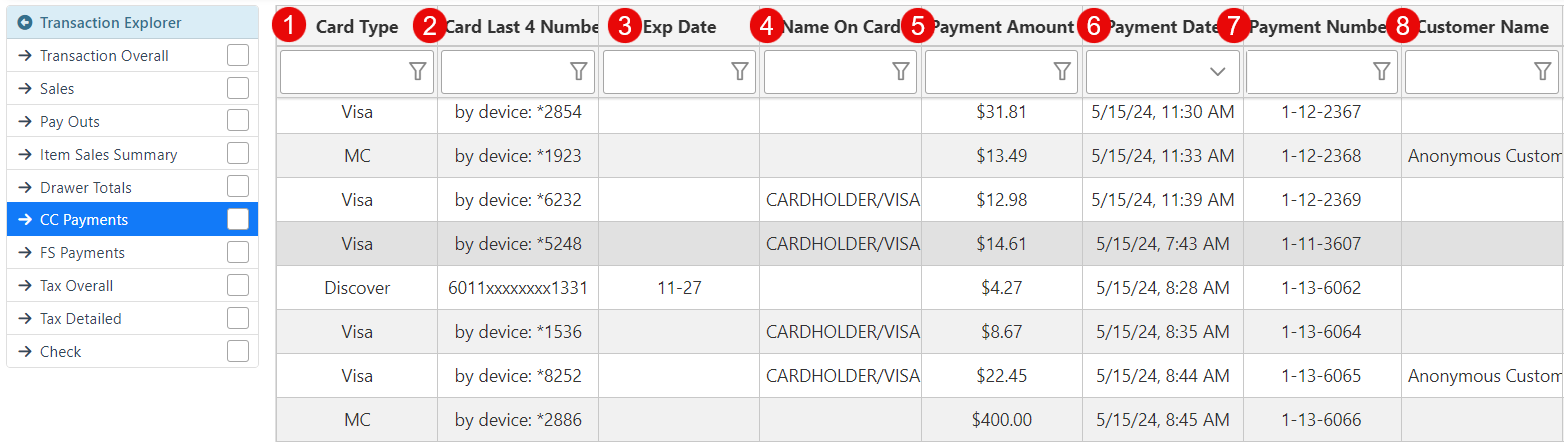Click the filter icon under Payment Amount
Screen dimensions: 1564x442
click(1062, 71)
